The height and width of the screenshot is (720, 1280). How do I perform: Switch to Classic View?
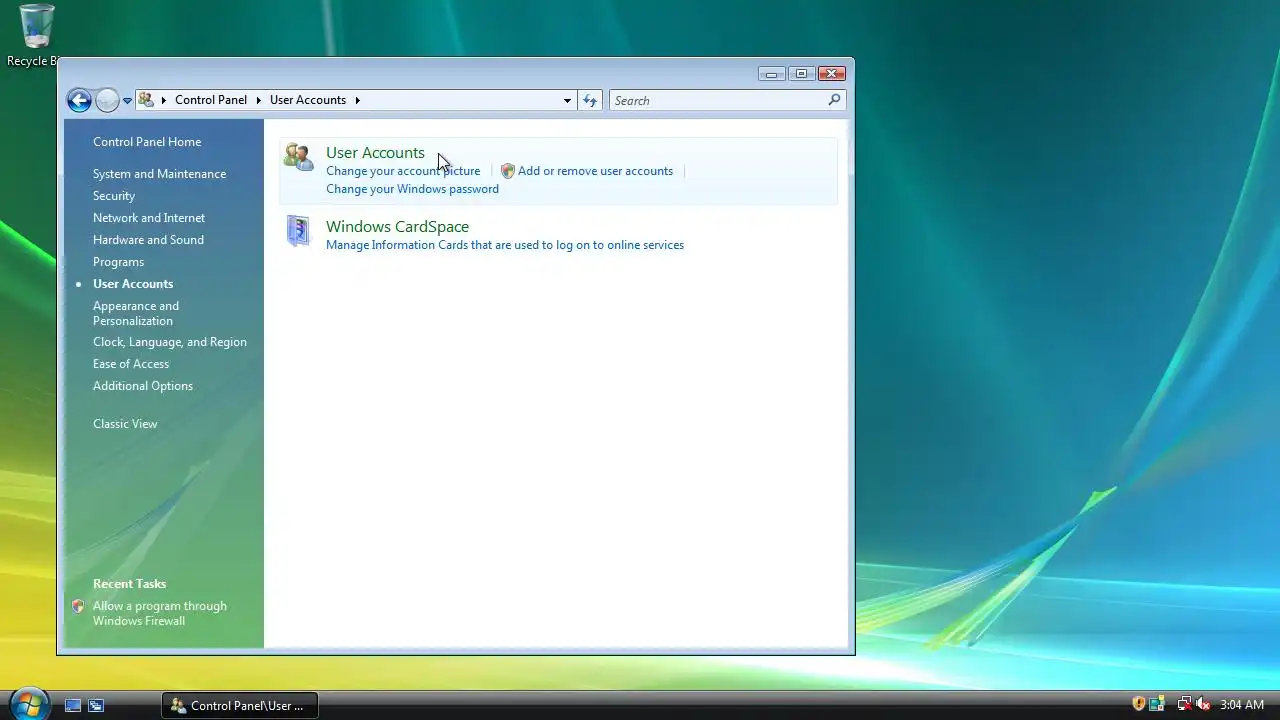pos(125,424)
